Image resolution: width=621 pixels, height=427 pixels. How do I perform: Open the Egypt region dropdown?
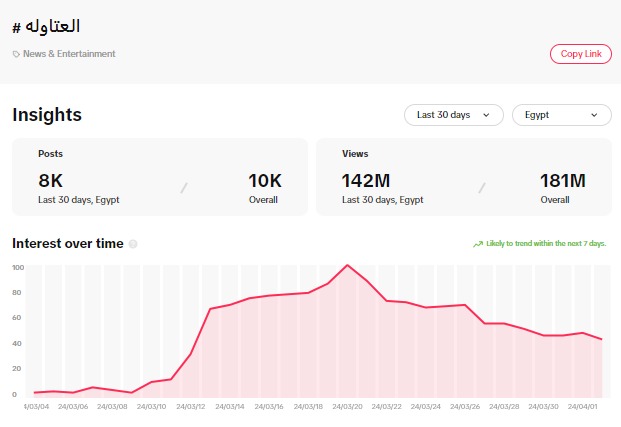(x=561, y=115)
